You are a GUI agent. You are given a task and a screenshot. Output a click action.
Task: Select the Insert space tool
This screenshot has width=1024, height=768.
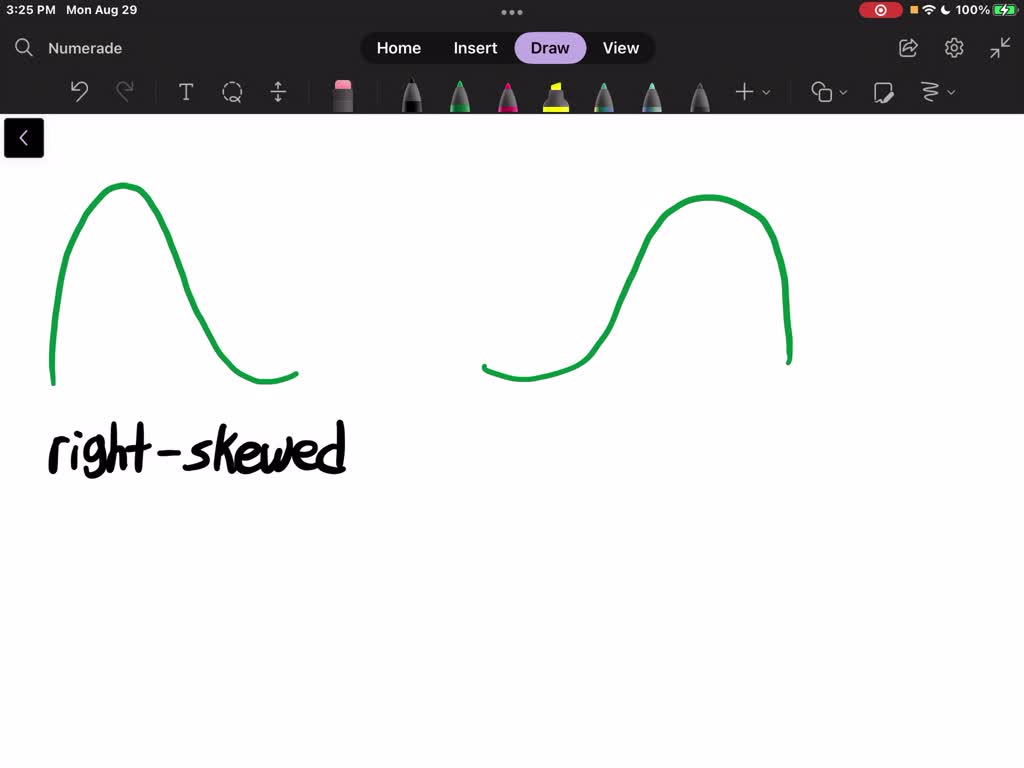coord(278,92)
